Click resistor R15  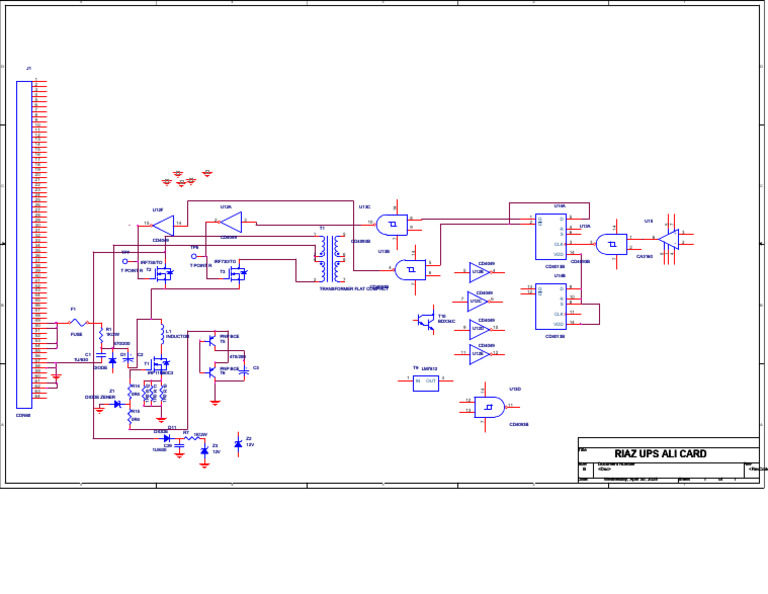pos(130,417)
